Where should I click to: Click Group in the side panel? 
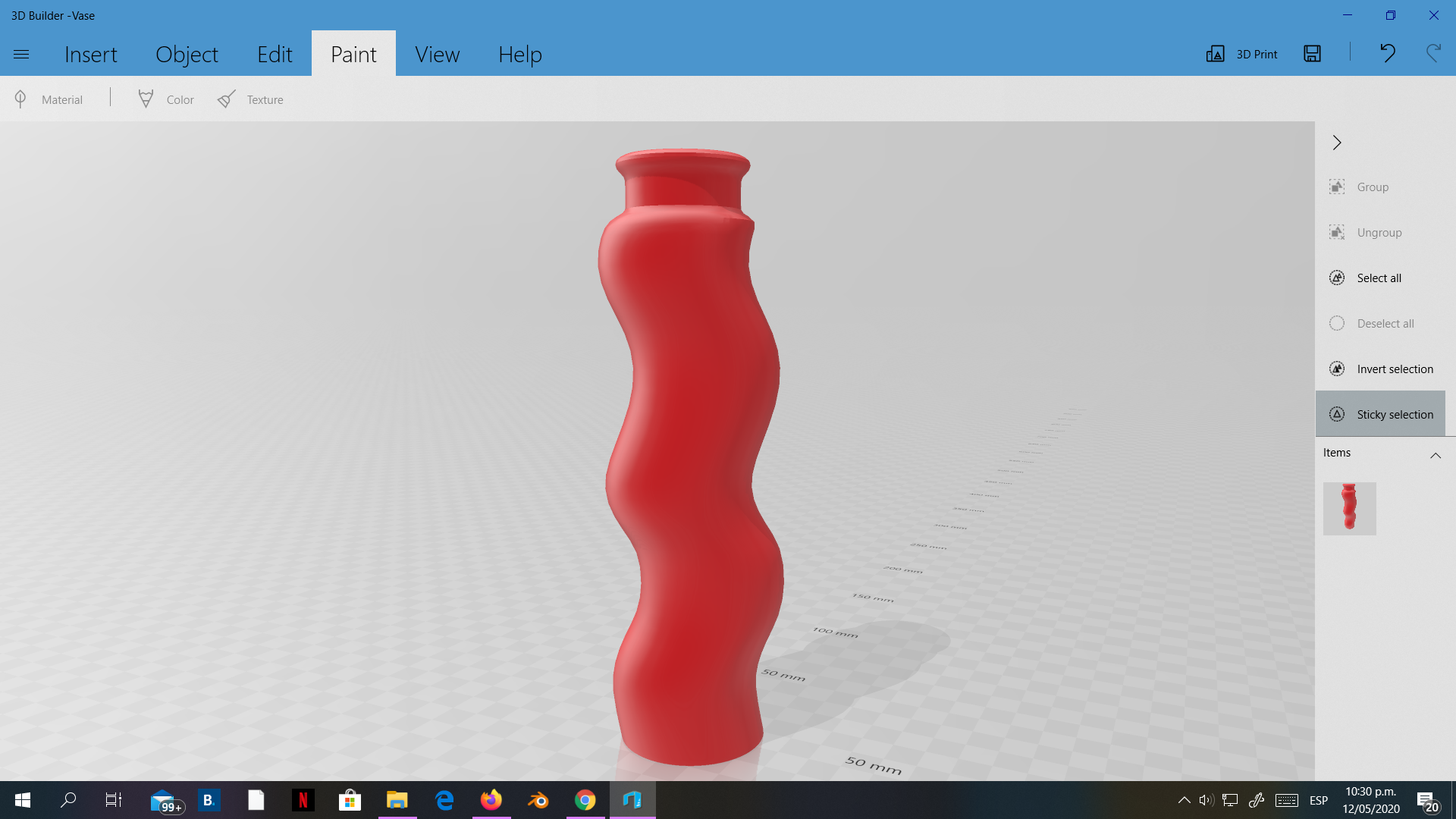1359,187
